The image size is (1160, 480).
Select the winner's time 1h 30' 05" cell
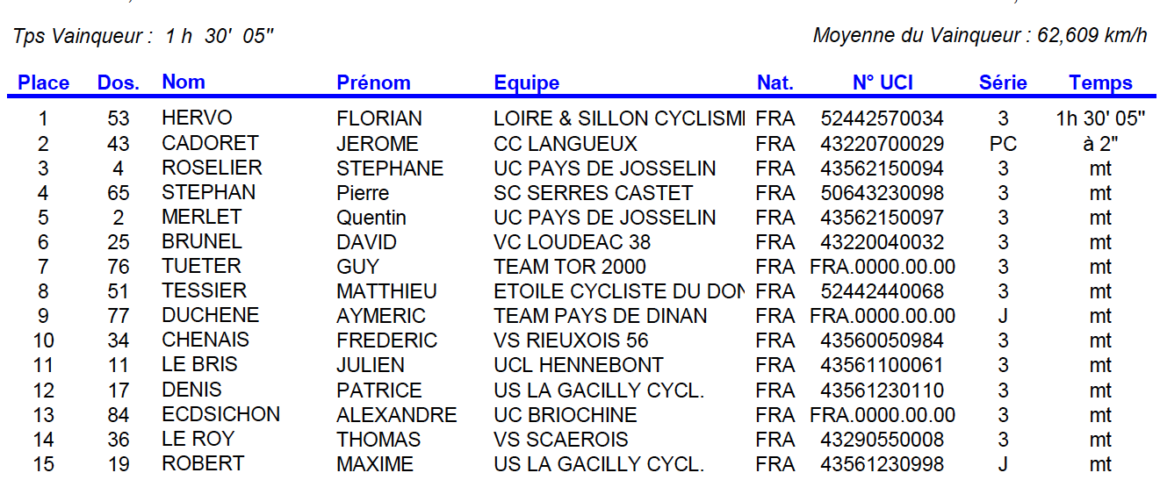[x=1100, y=118]
